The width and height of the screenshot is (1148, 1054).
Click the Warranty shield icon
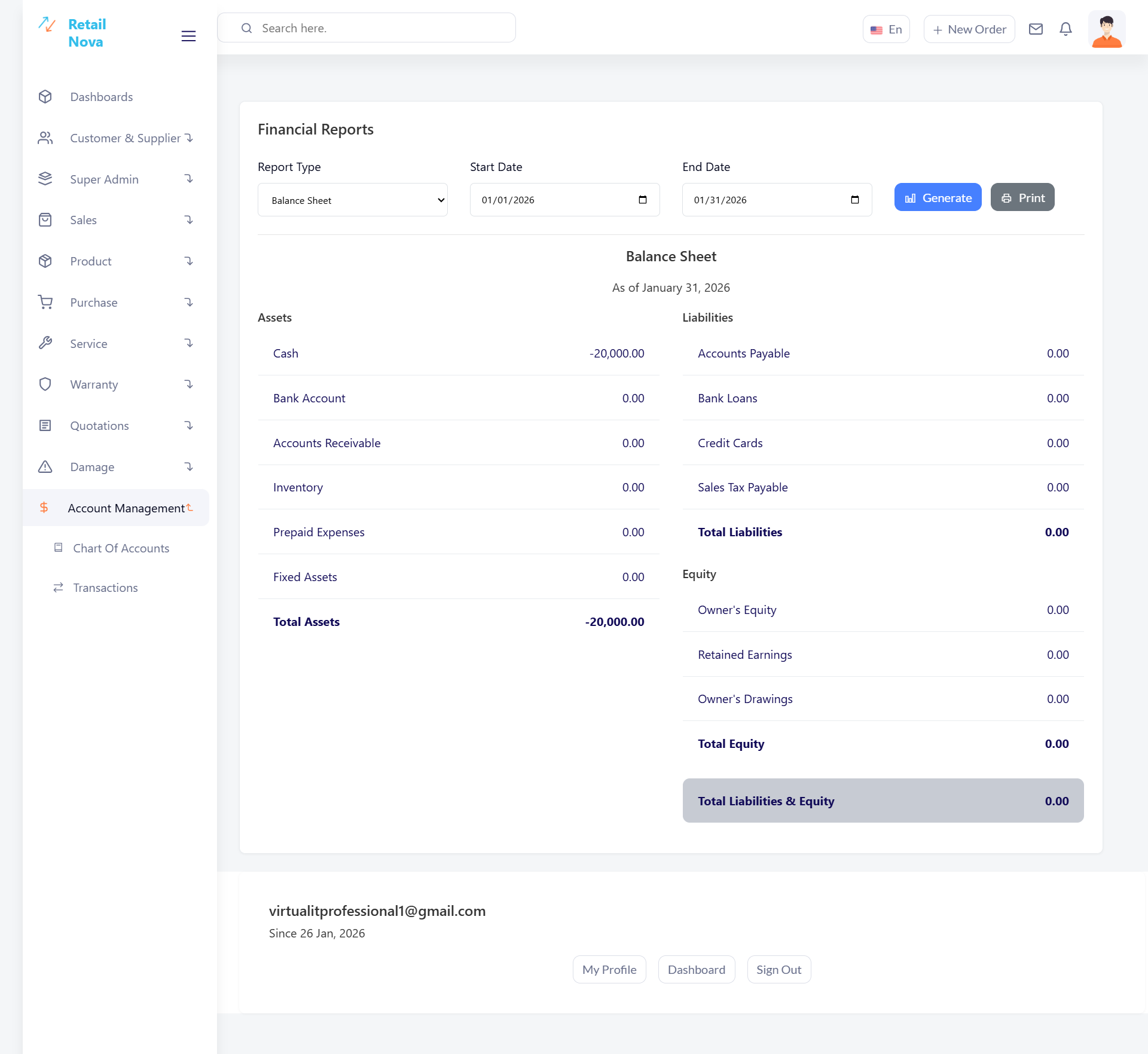point(45,384)
